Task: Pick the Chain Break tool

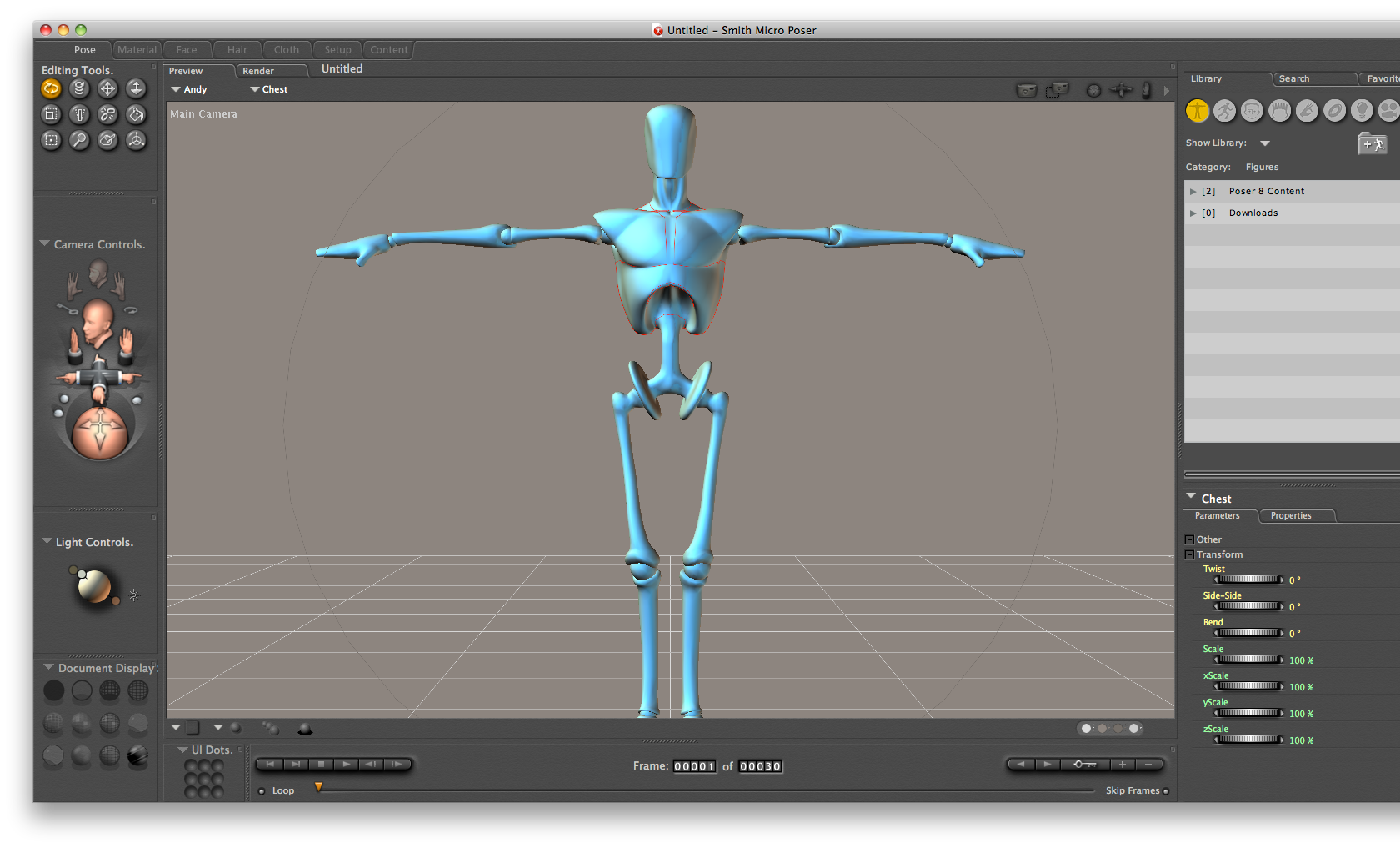Action: coord(107,114)
